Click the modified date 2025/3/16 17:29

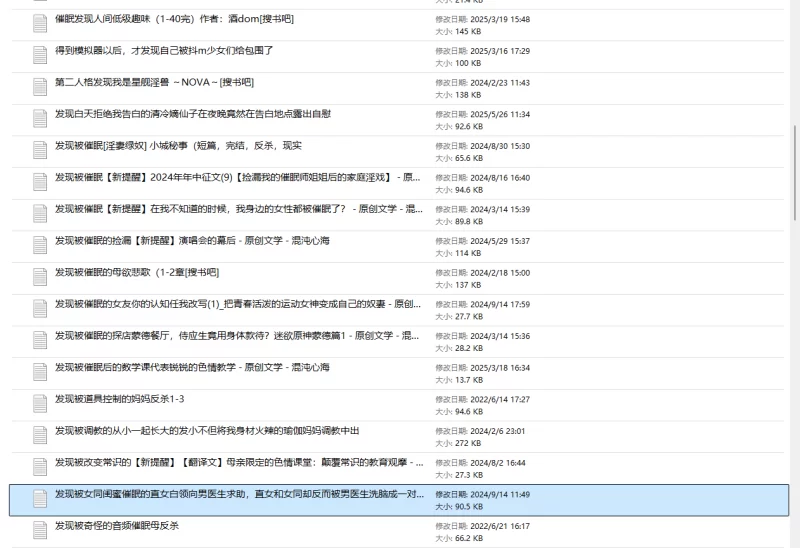(x=483, y=51)
